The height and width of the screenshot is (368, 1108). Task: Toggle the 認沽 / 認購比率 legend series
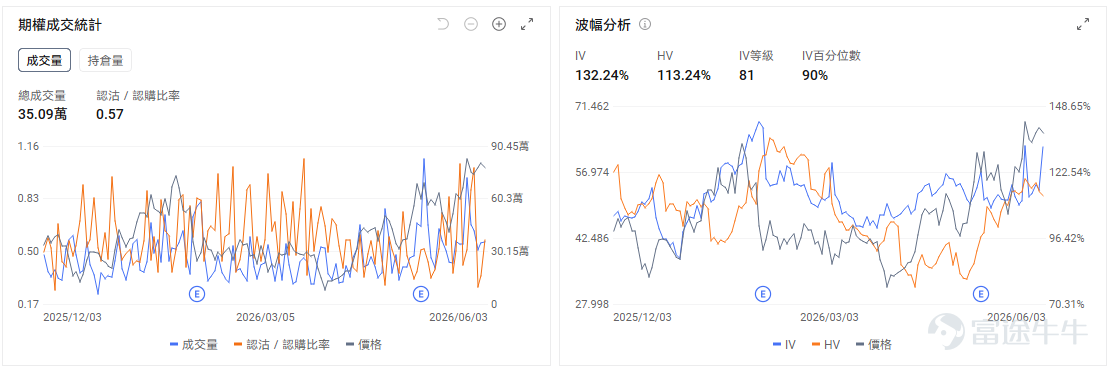pos(281,345)
